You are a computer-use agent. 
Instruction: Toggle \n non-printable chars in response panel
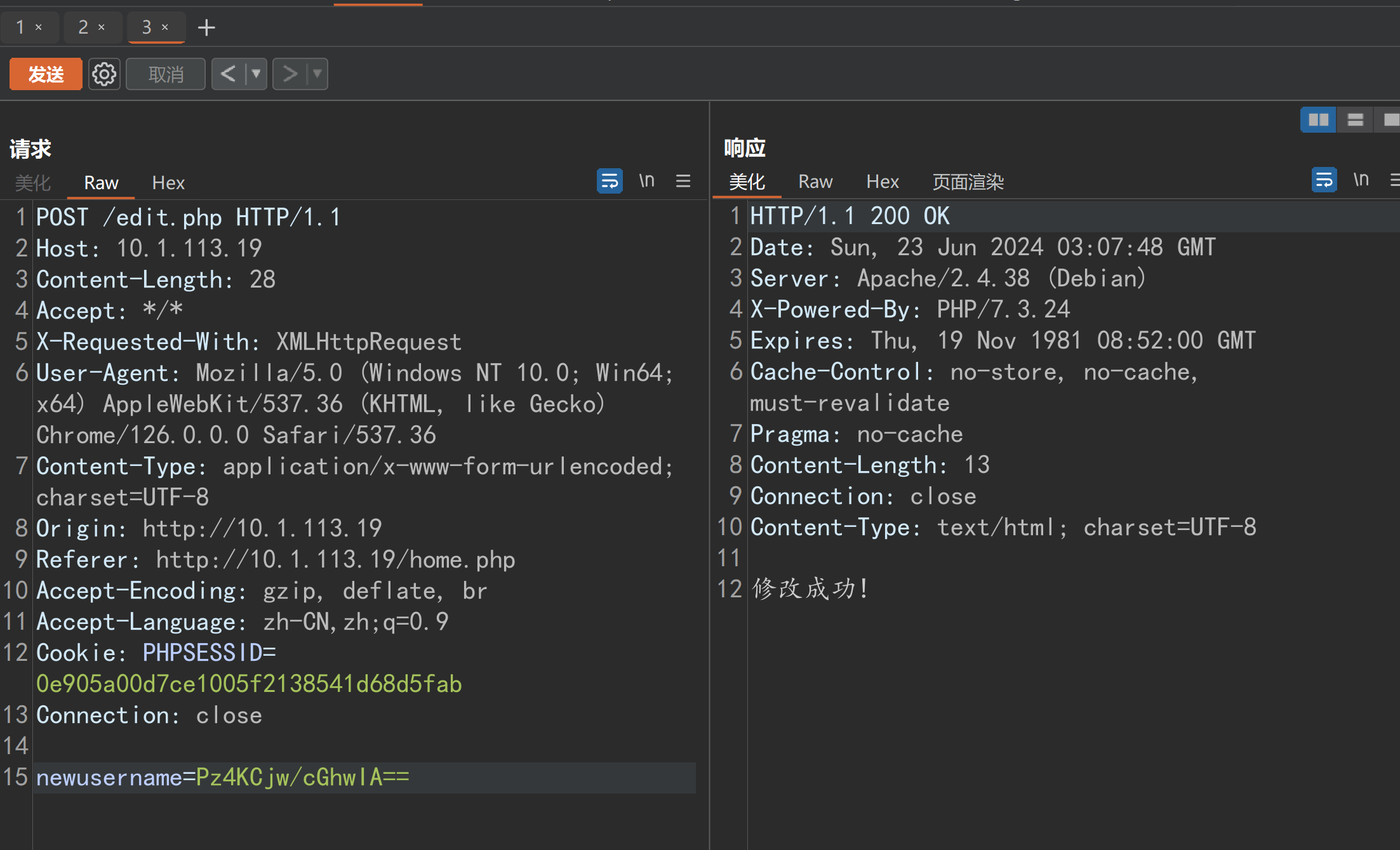tap(1361, 180)
